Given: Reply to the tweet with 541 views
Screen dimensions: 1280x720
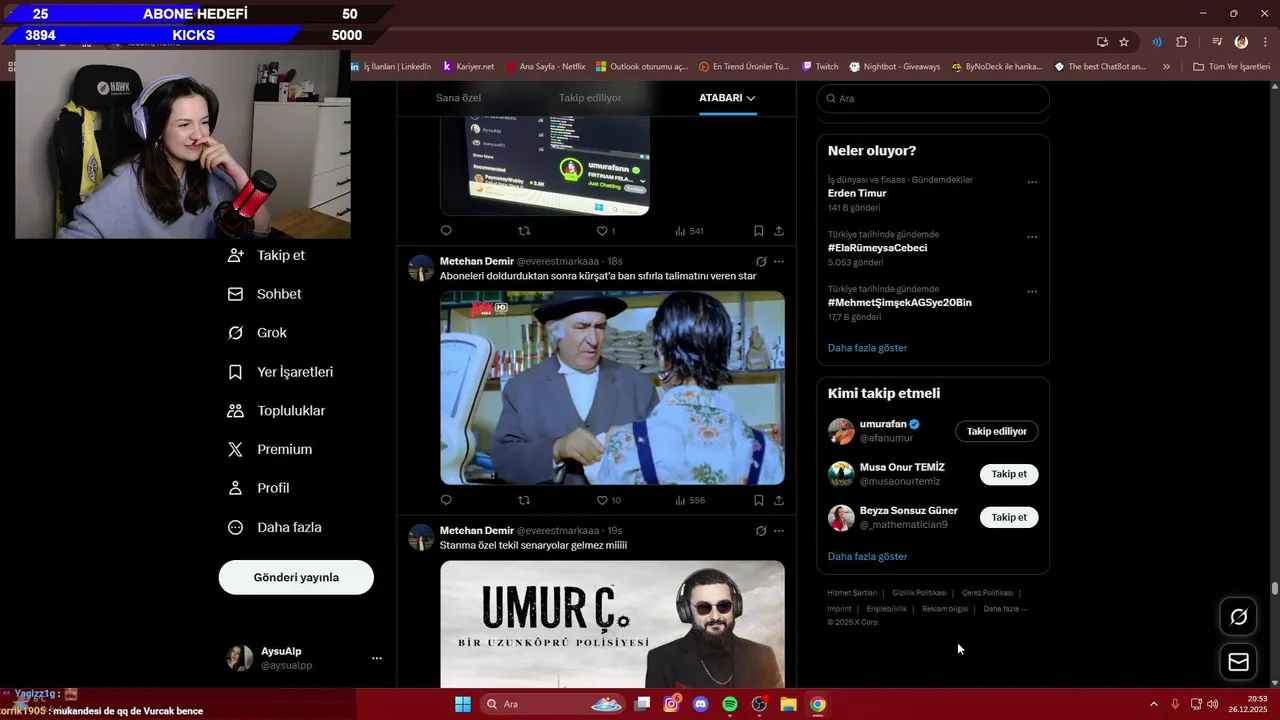Looking at the screenshot, I should click(446, 231).
